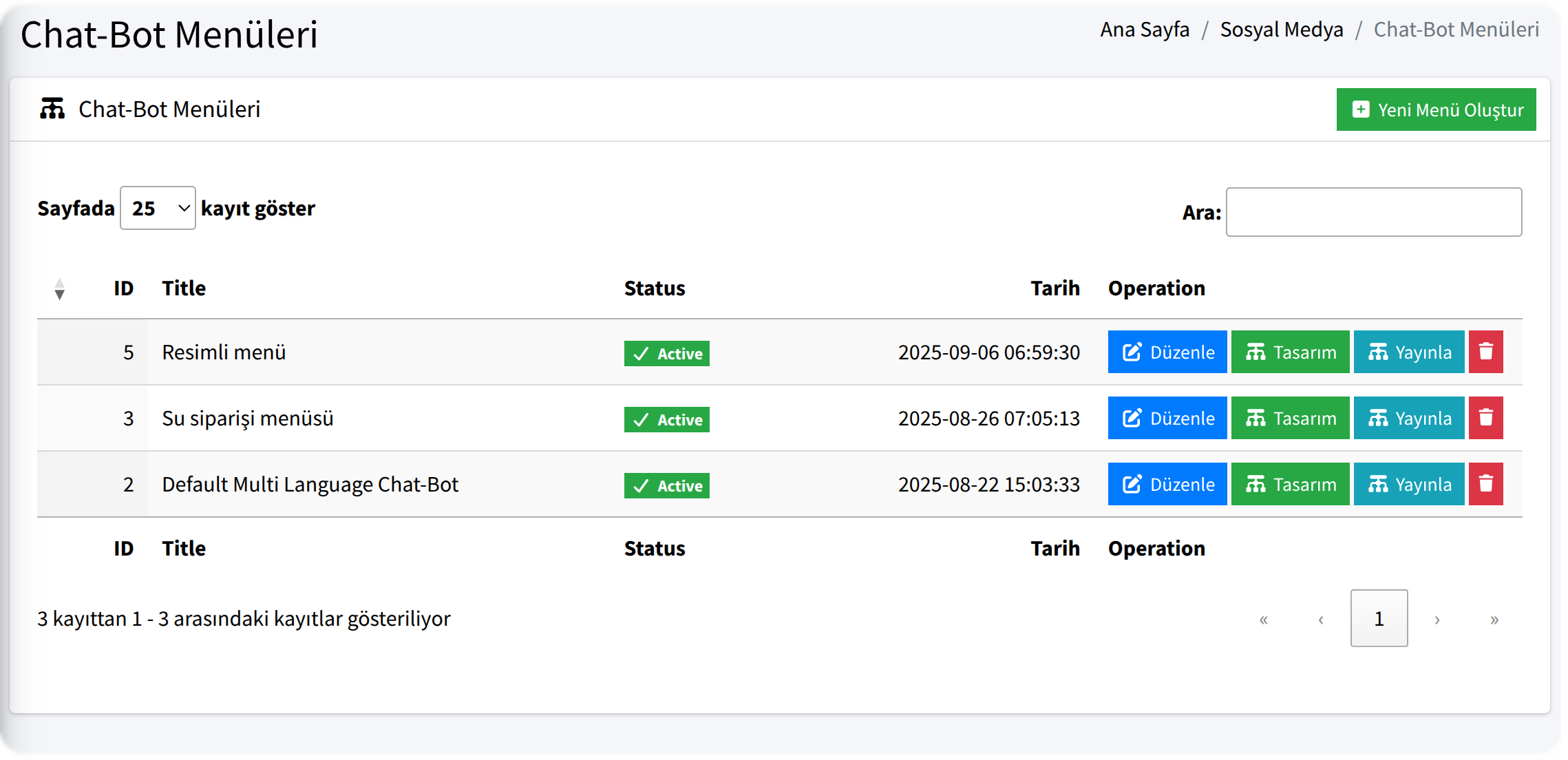Image resolution: width=1568 pixels, height=760 pixels.
Task: Delete the Resimli menü row via trash icon
Action: 1485,352
